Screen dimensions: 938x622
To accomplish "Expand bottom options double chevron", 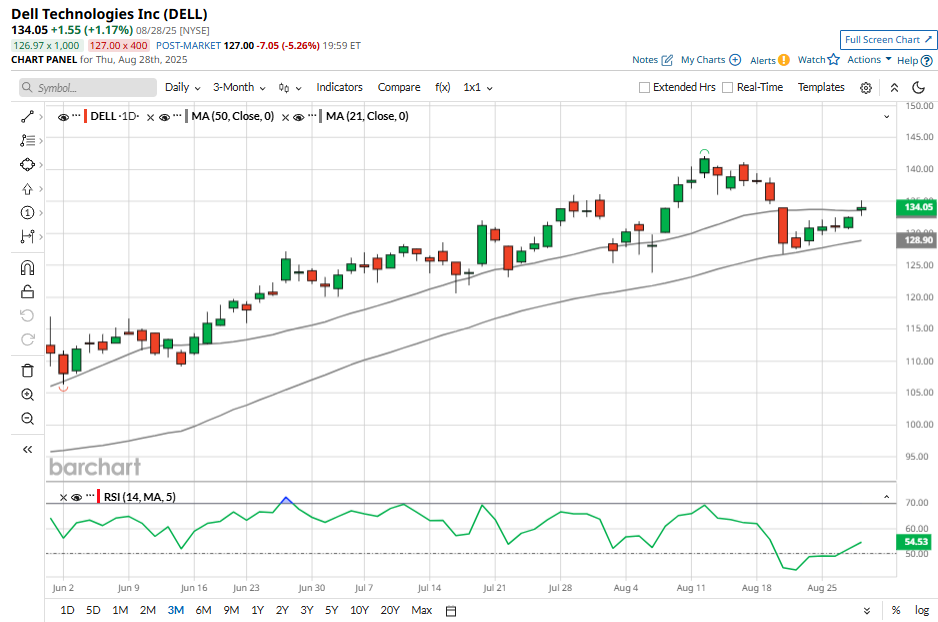I will coord(867,611).
